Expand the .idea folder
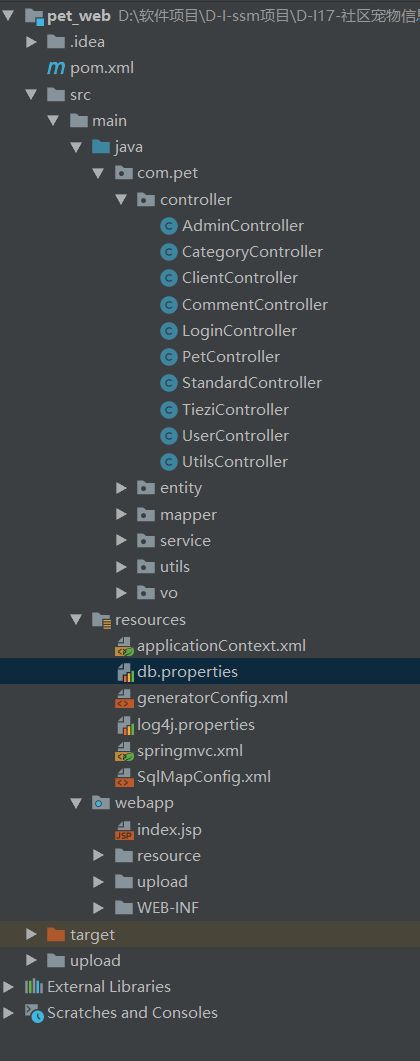This screenshot has width=420, height=1061. click(x=31, y=42)
